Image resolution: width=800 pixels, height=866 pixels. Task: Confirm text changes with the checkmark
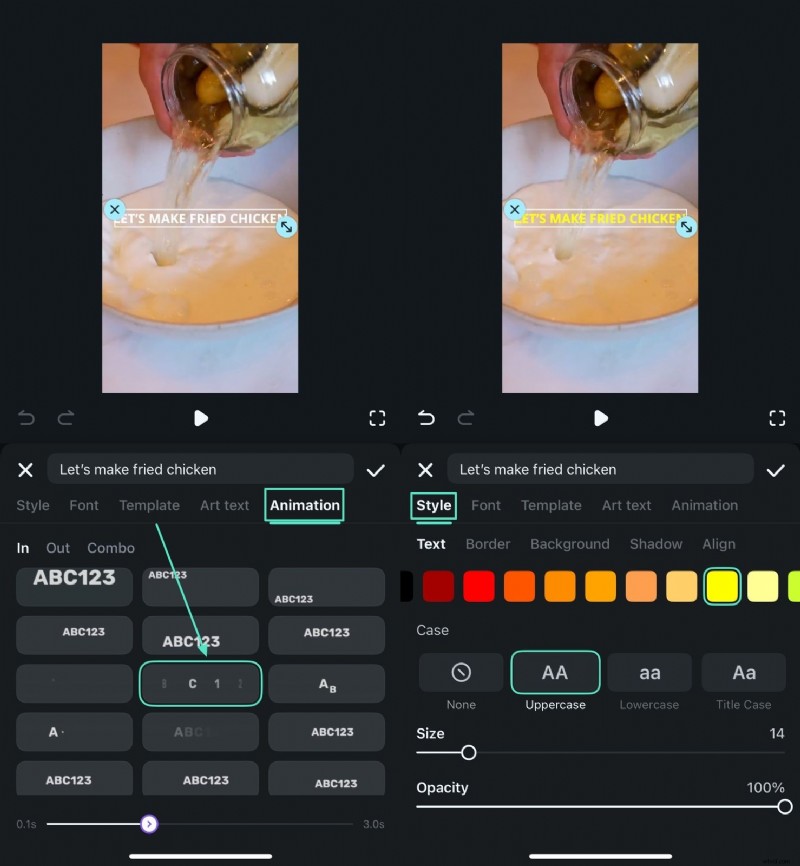click(376, 469)
